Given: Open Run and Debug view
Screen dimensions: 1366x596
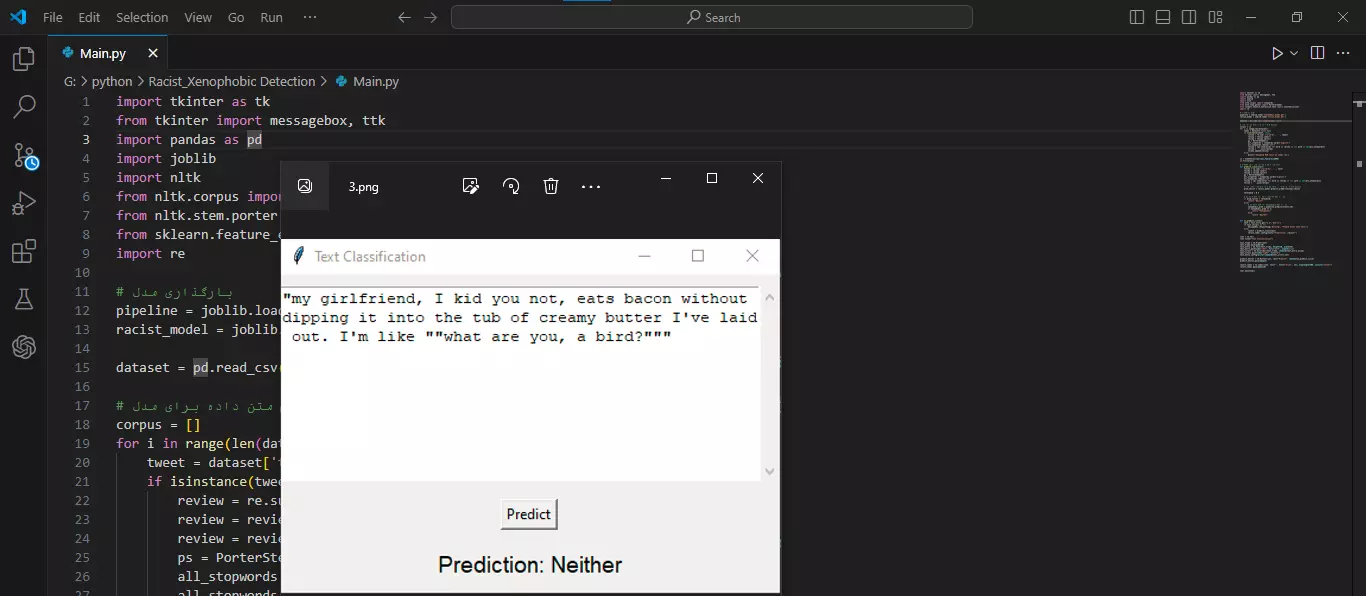Looking at the screenshot, I should (24, 204).
